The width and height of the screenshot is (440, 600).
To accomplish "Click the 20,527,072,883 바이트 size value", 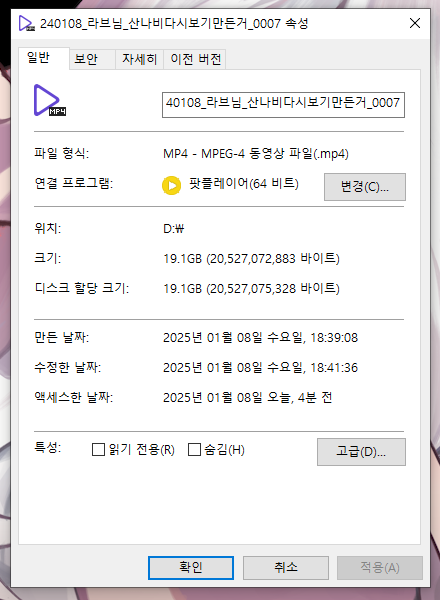I will tap(273, 259).
